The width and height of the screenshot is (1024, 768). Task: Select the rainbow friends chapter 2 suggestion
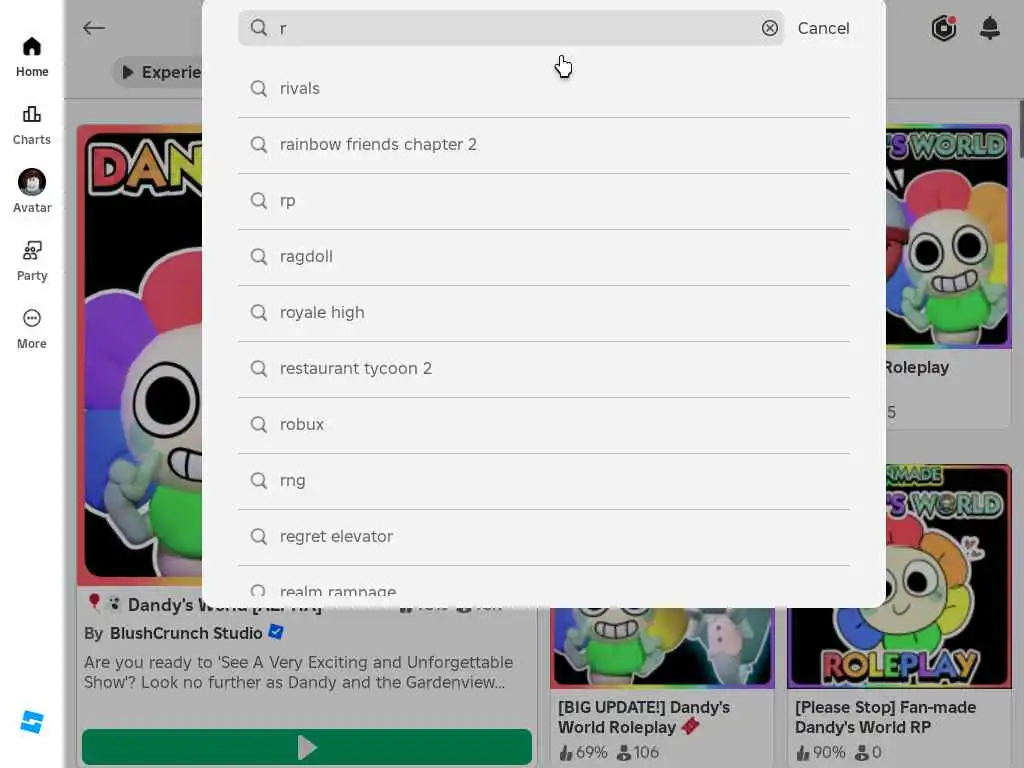pyautogui.click(x=543, y=144)
